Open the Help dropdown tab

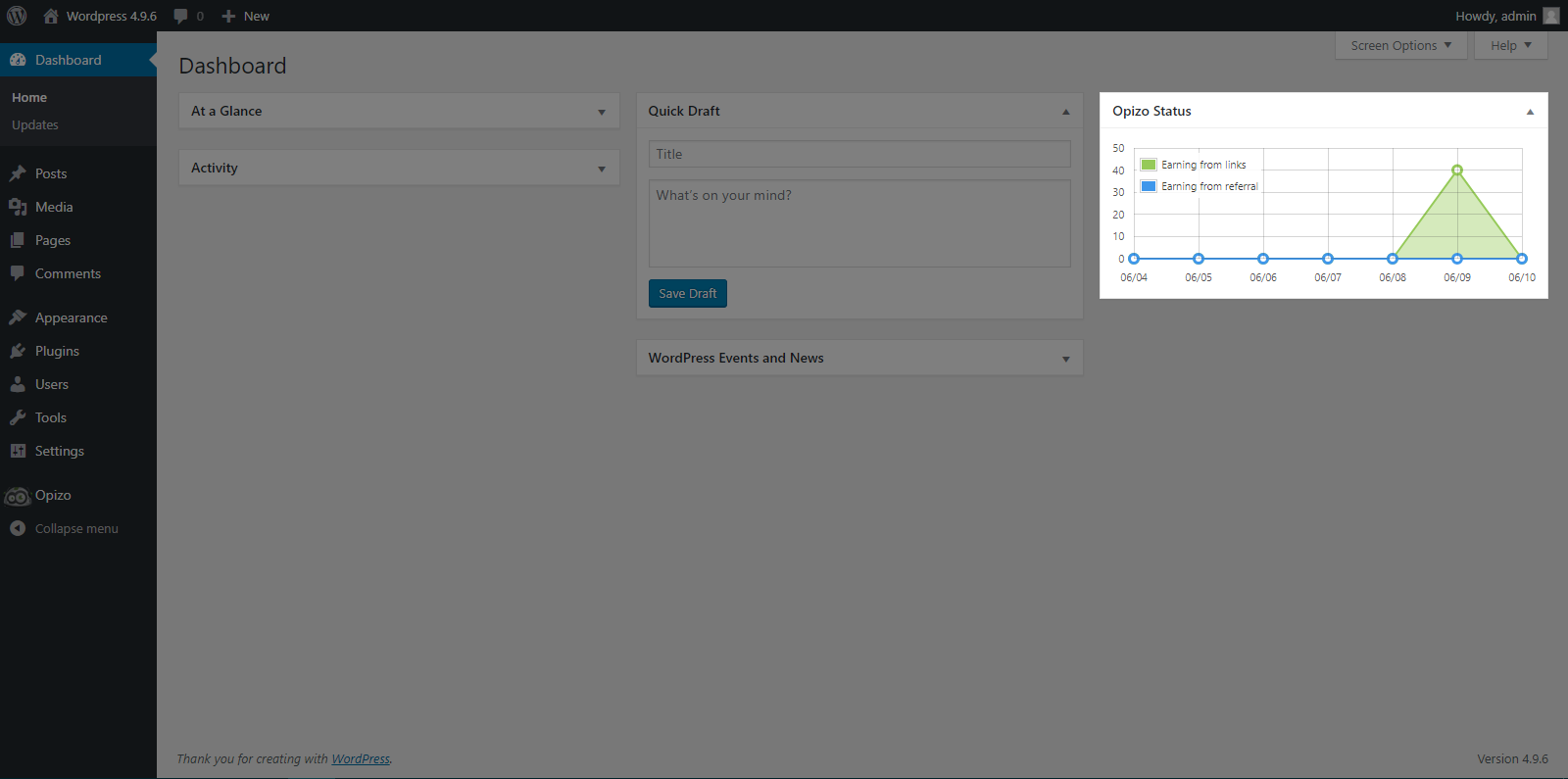point(1510,45)
